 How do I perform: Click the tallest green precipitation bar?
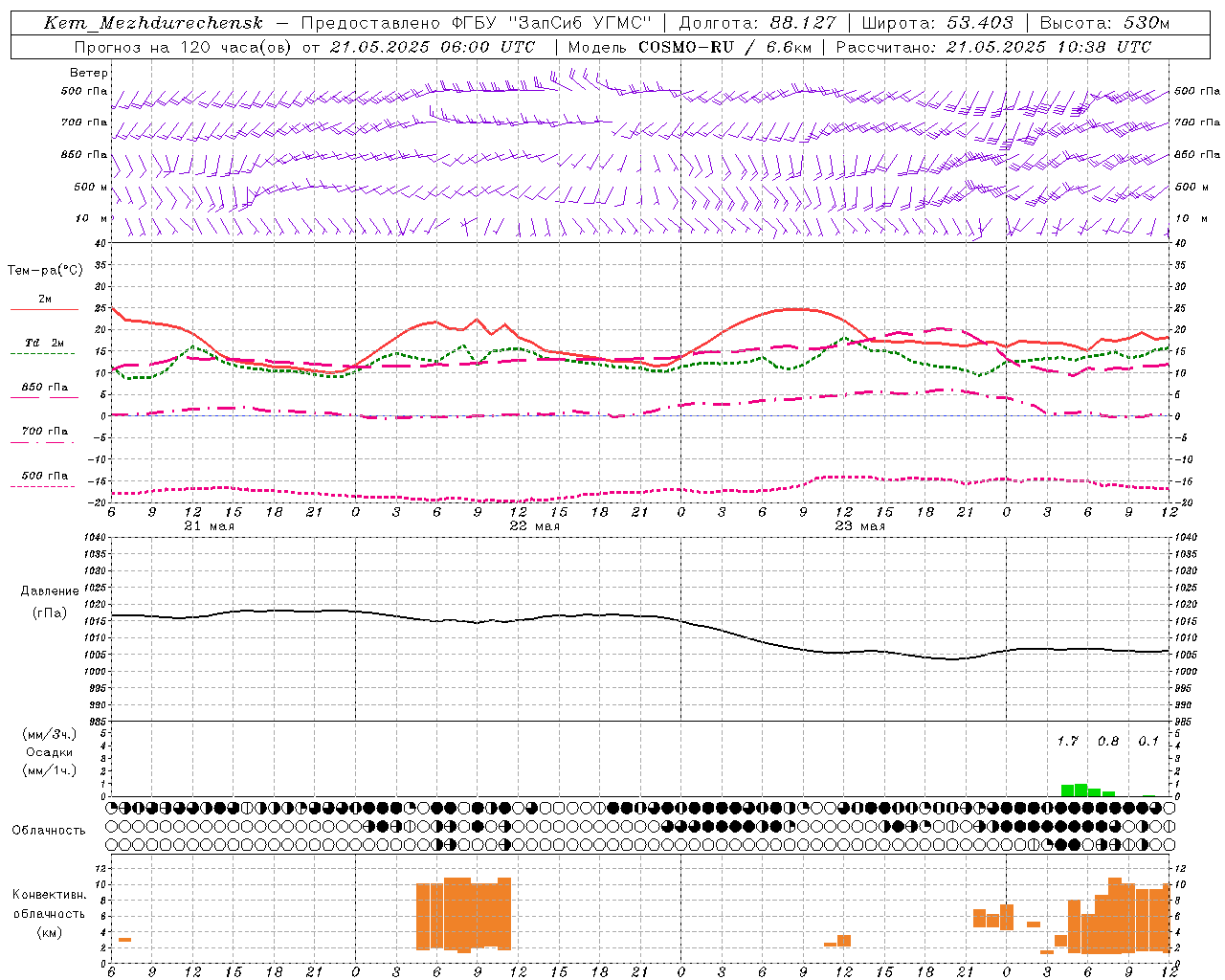coord(1080,790)
